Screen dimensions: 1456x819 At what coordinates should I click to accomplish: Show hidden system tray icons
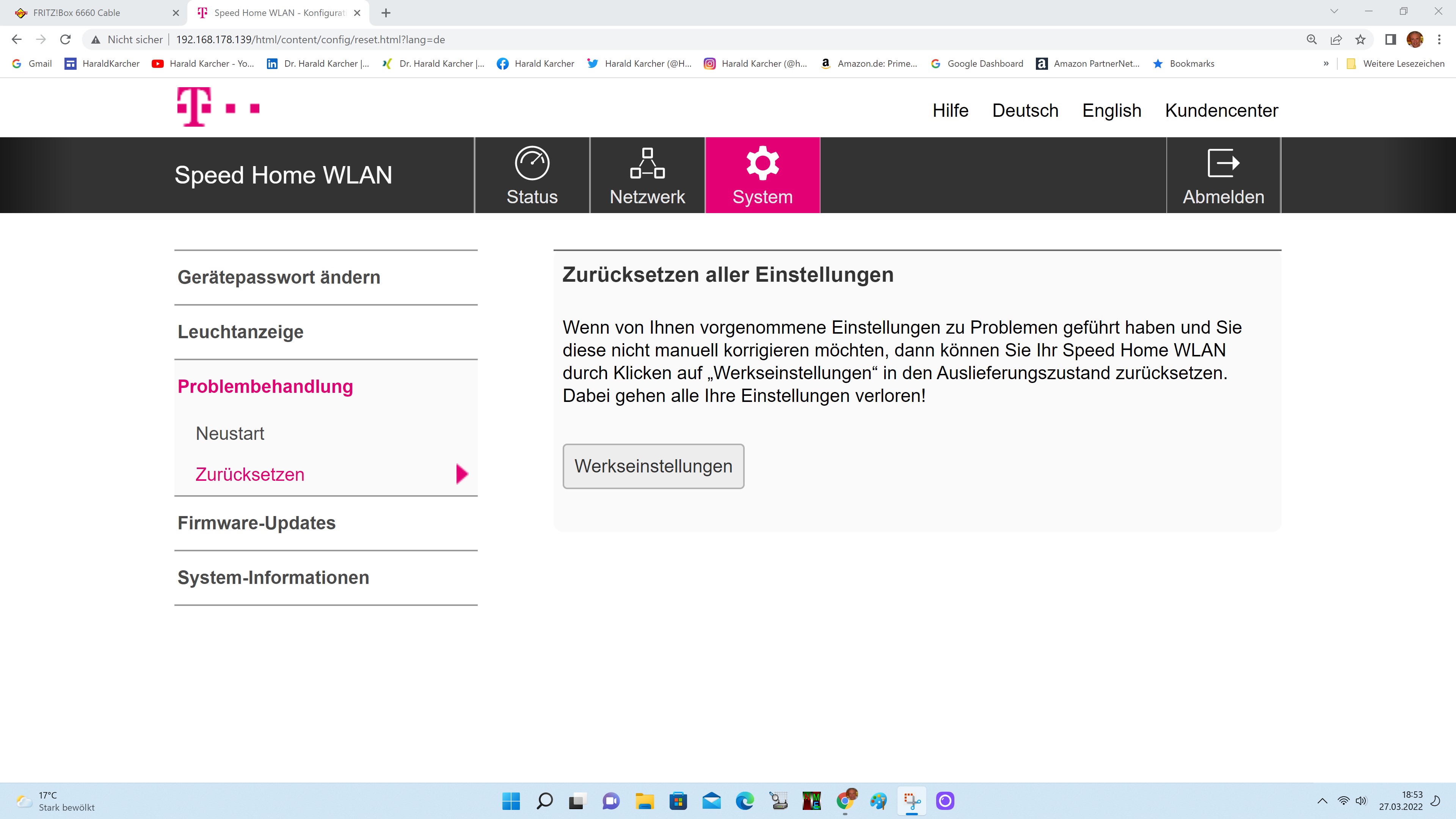pos(1322,801)
